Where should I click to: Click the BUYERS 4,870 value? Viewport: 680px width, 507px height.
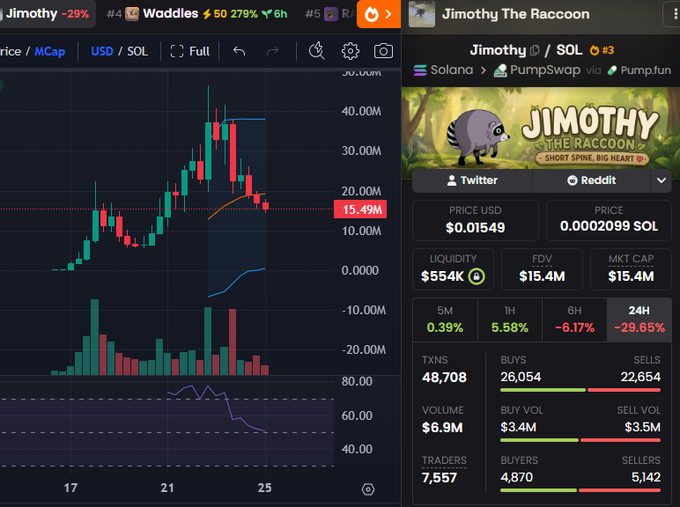click(517, 478)
